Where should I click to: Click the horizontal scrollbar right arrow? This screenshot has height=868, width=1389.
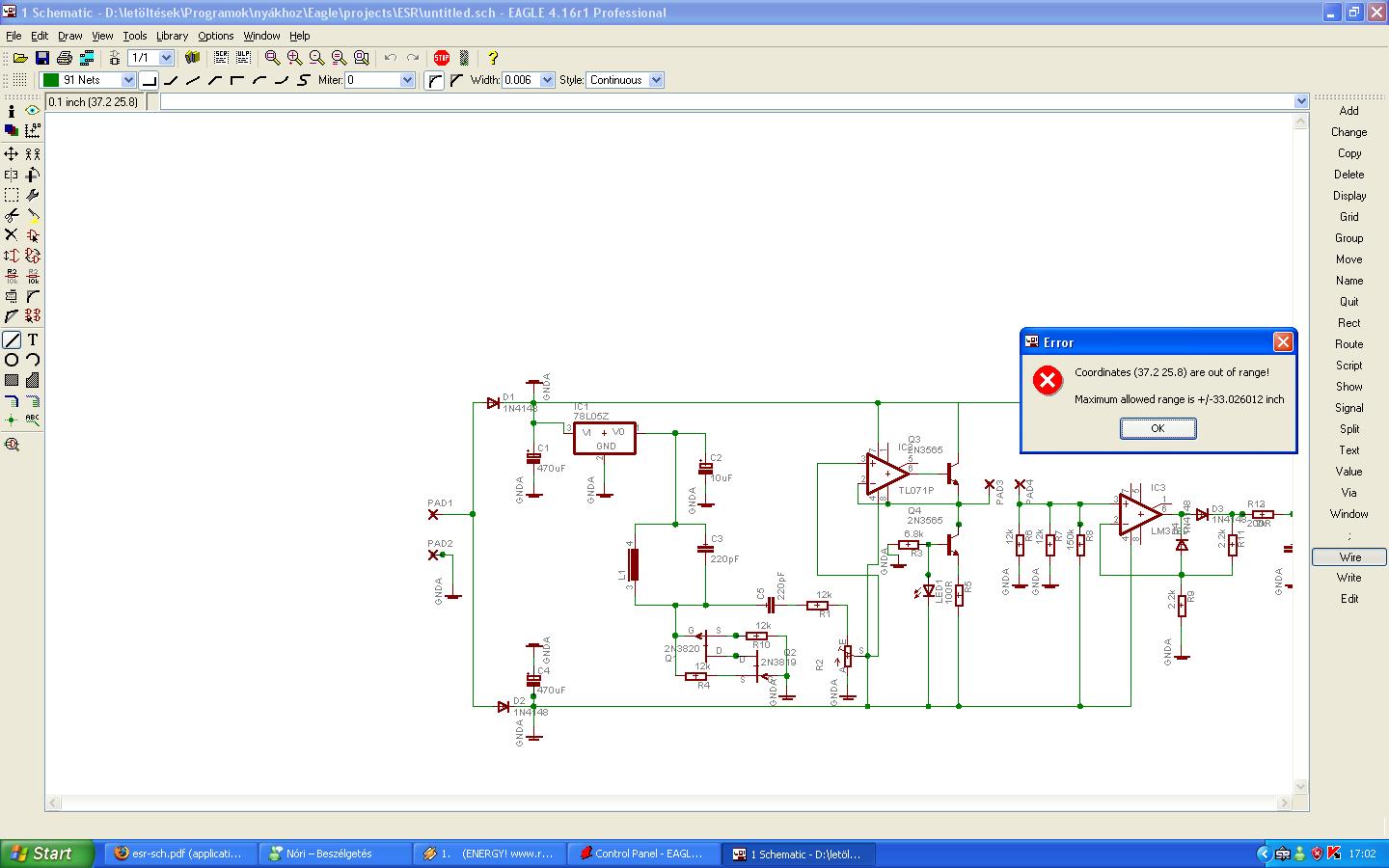click(x=1285, y=802)
